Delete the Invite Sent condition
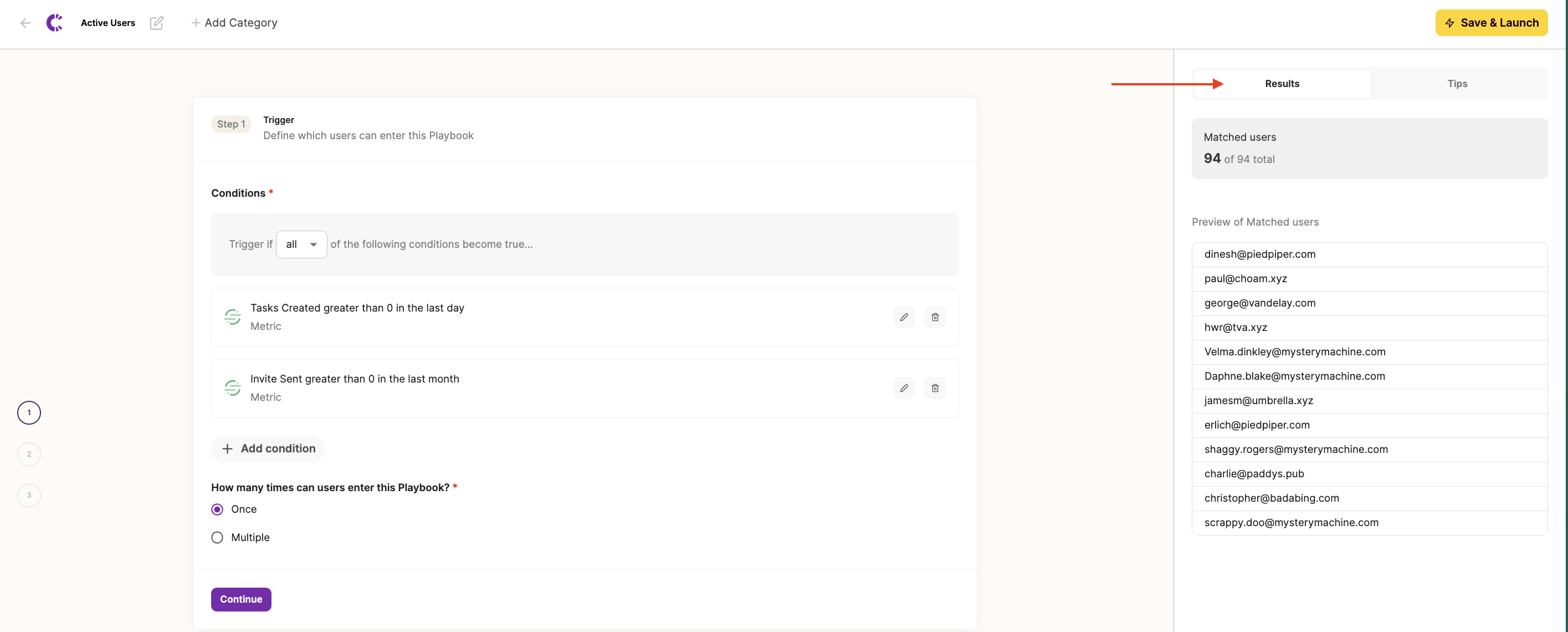 point(935,388)
